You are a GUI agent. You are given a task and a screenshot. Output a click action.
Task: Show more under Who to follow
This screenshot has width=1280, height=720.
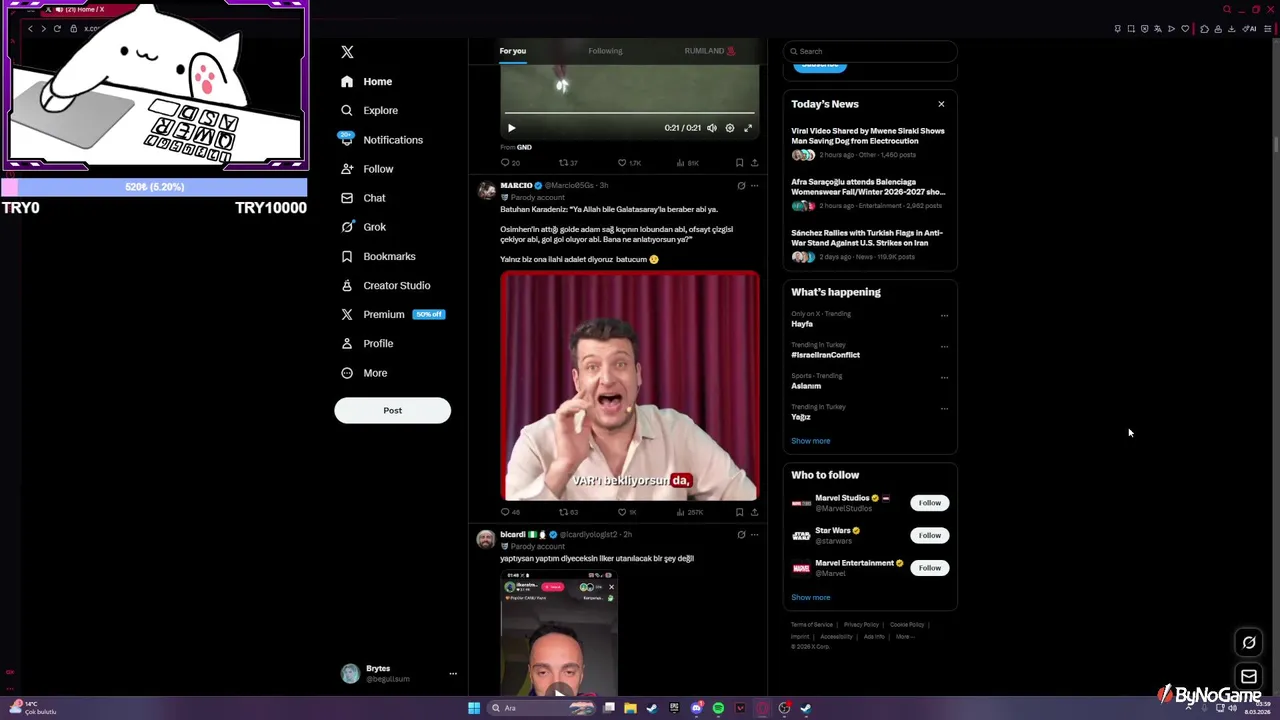coord(811,598)
